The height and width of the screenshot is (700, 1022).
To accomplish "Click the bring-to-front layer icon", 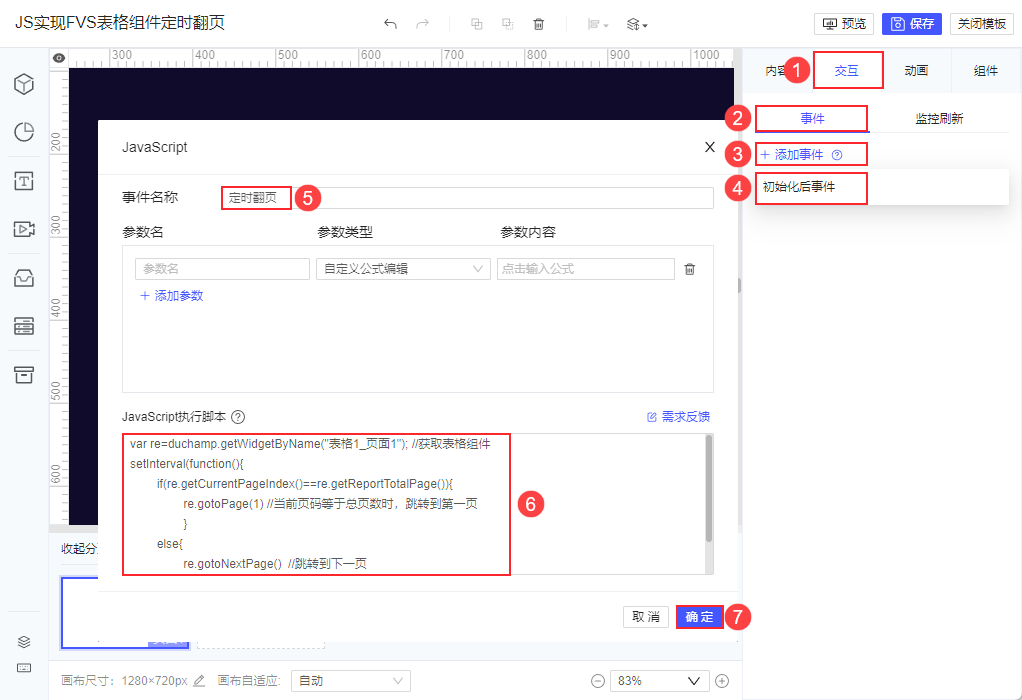I will [x=476, y=24].
